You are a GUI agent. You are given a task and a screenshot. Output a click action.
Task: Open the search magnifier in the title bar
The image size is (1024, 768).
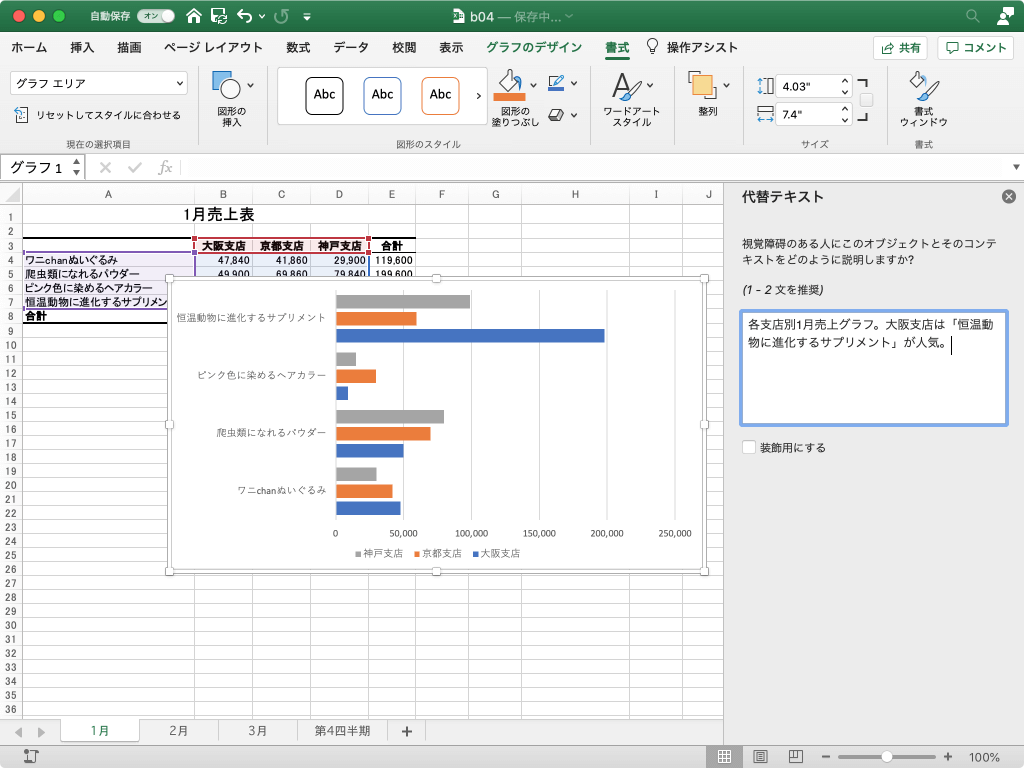(972, 16)
